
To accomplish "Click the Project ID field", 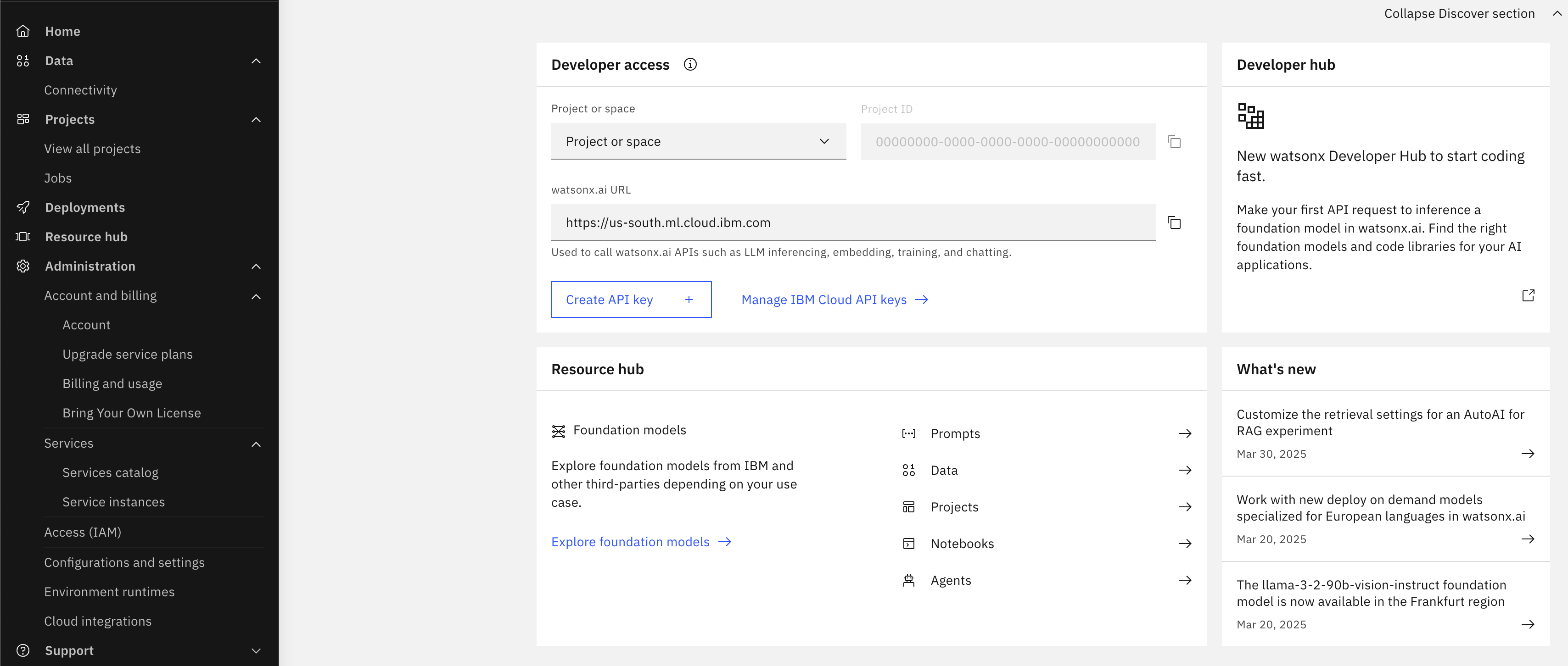I will pos(1008,142).
